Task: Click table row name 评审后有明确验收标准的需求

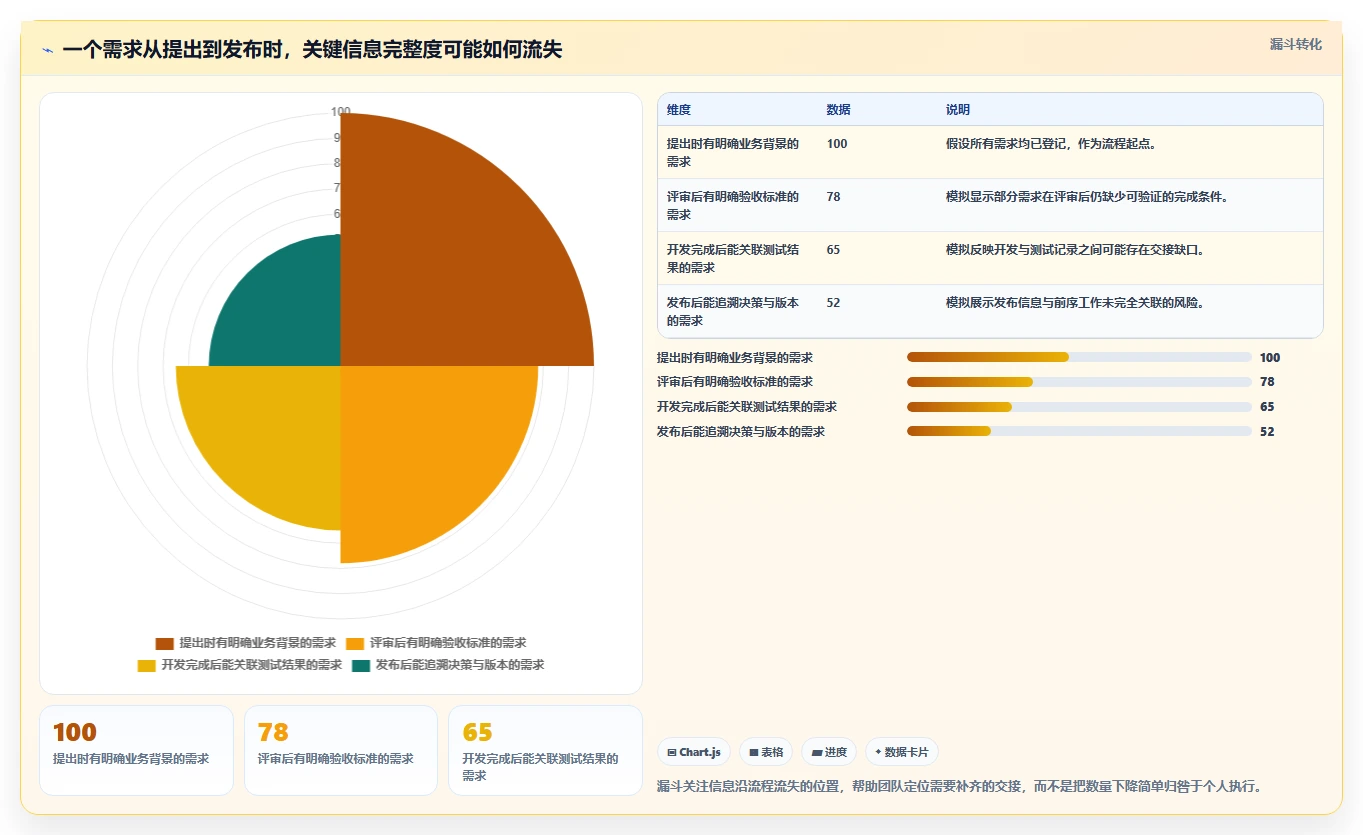Action: click(x=734, y=205)
